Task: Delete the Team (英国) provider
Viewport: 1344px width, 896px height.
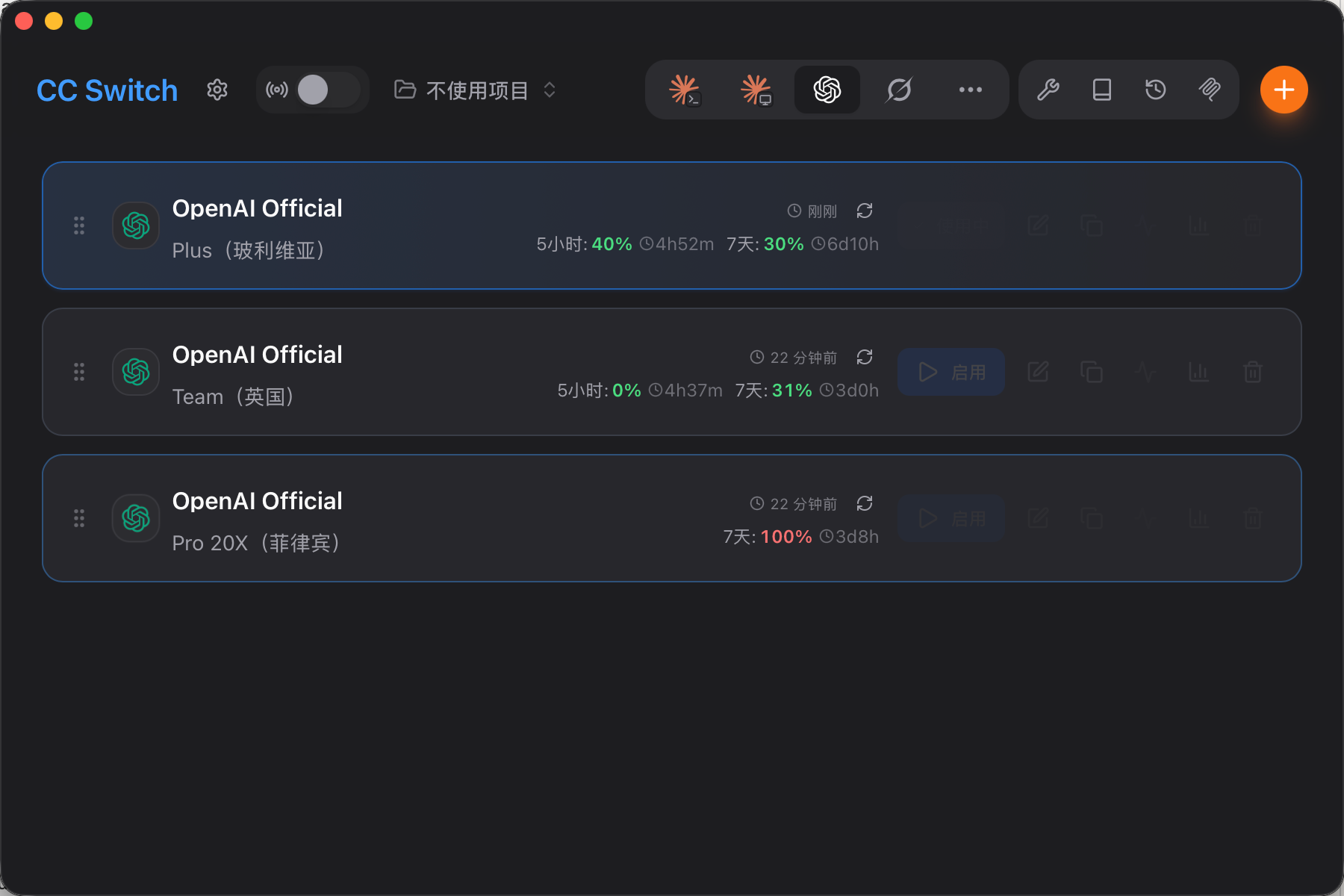Action: tap(1253, 372)
